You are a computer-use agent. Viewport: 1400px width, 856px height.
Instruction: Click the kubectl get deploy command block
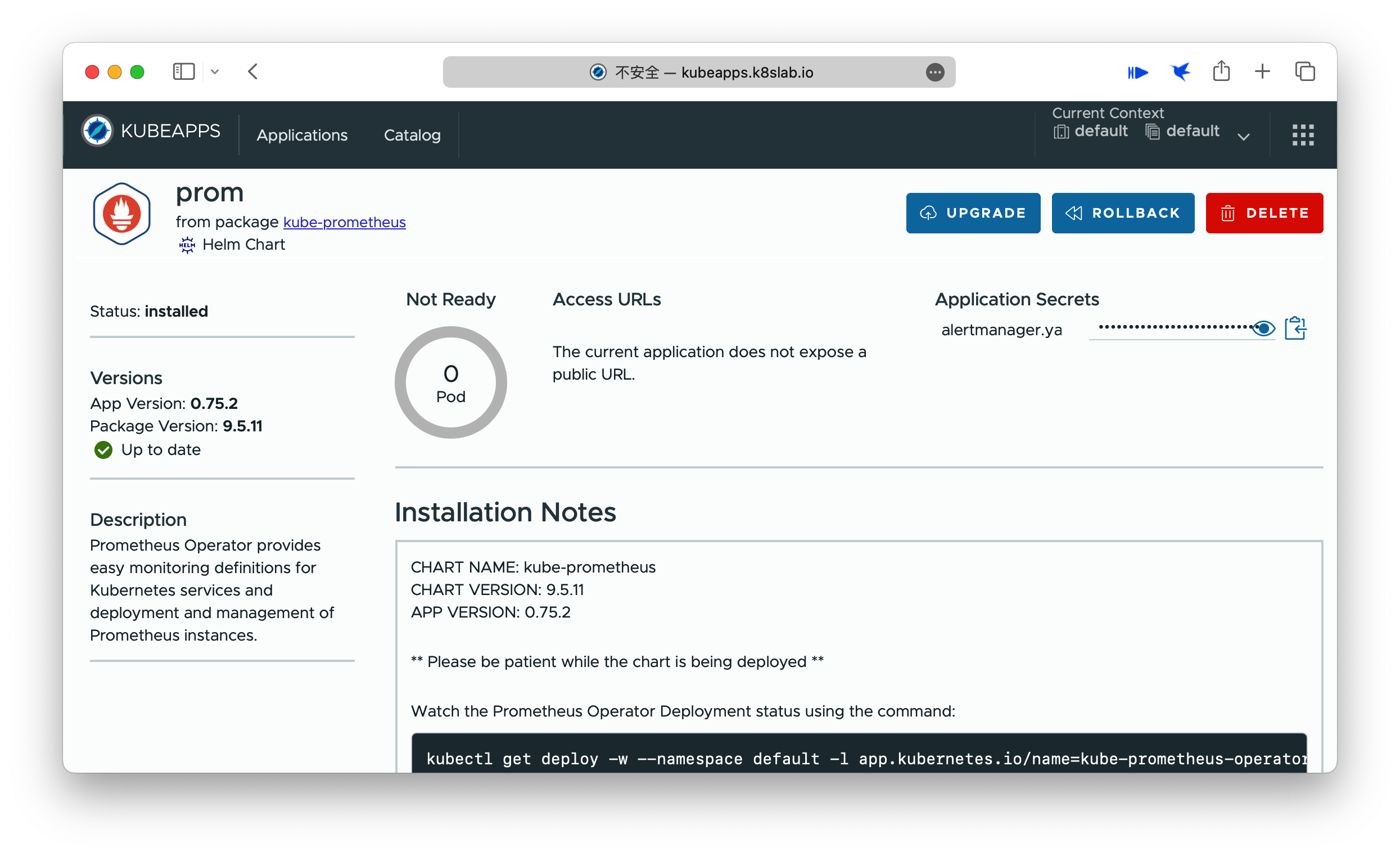coord(859,753)
